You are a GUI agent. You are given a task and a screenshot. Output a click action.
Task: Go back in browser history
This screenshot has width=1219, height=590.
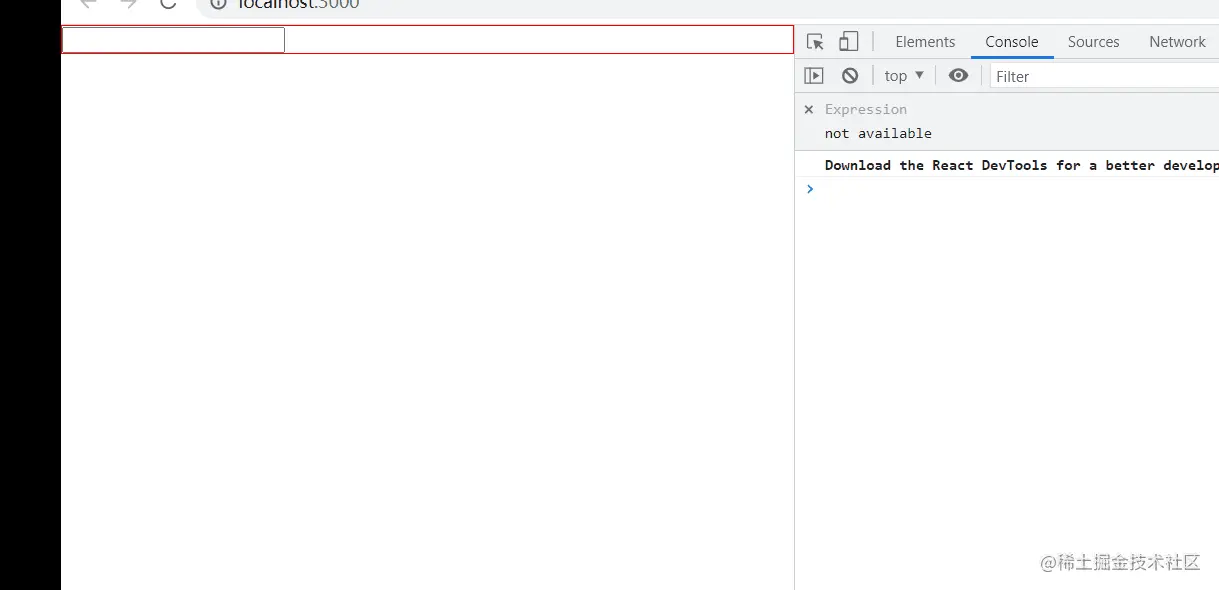(x=88, y=5)
